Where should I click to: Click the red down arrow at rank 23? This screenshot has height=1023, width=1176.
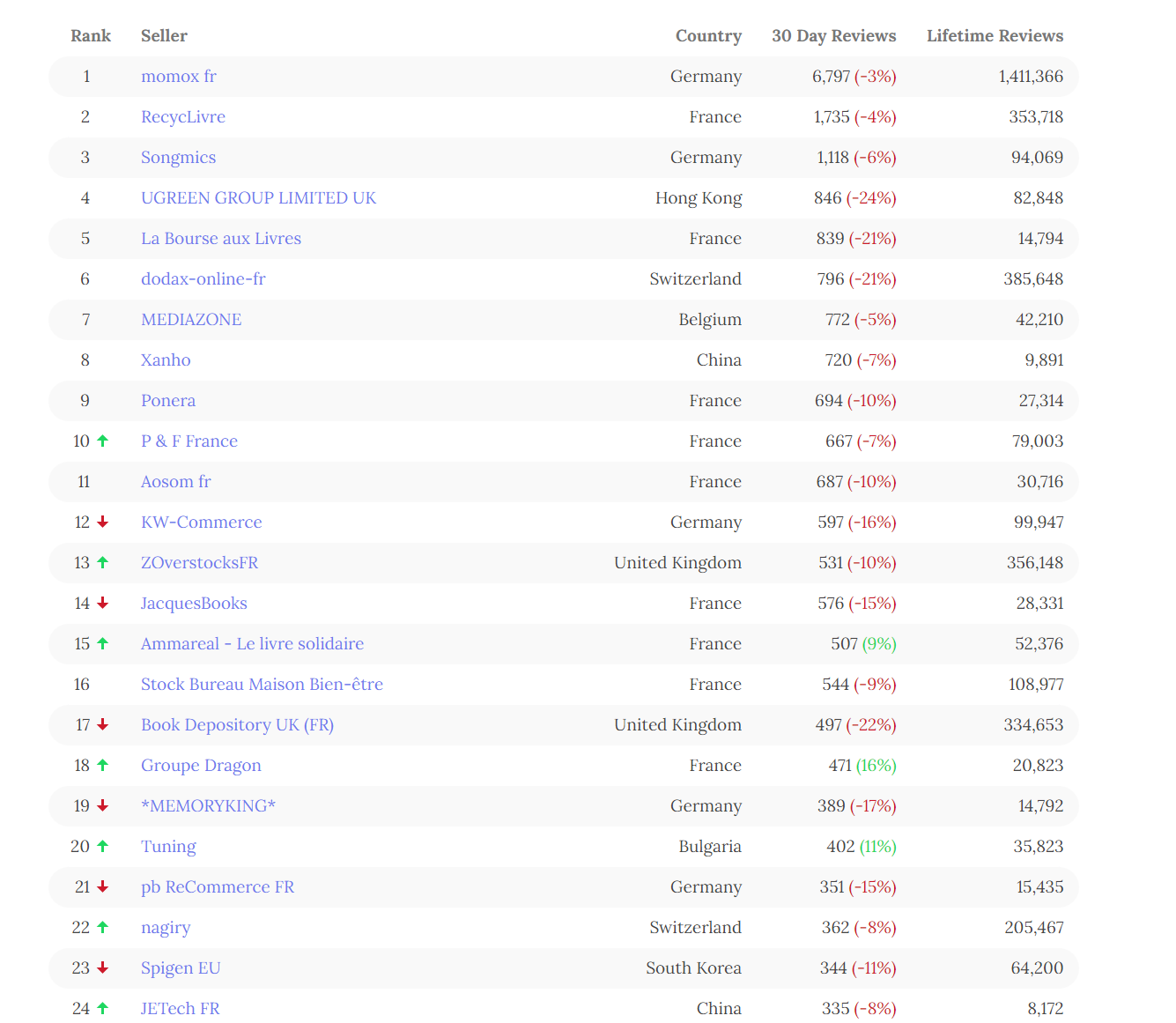tap(102, 967)
